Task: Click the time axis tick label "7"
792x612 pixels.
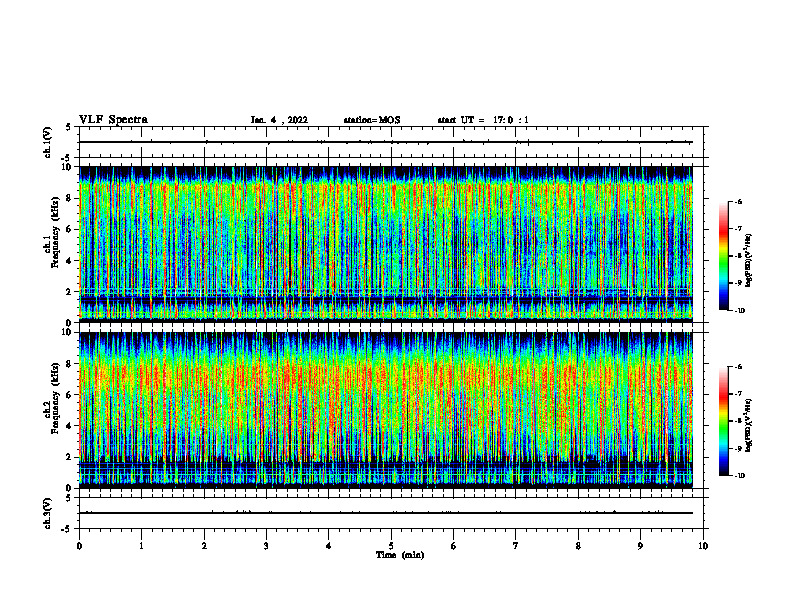Action: tap(516, 545)
